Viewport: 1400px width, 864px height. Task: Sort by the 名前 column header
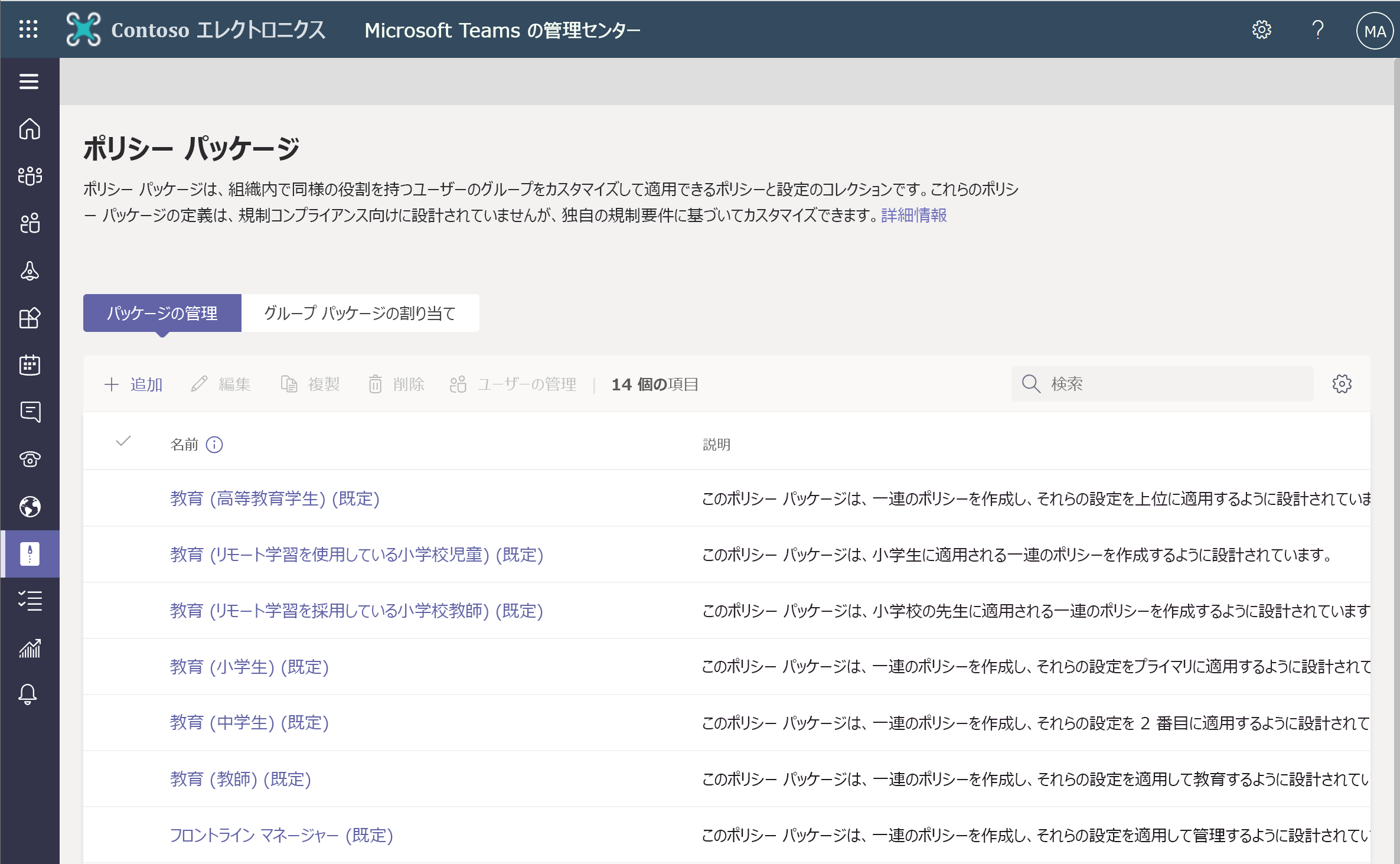(184, 445)
